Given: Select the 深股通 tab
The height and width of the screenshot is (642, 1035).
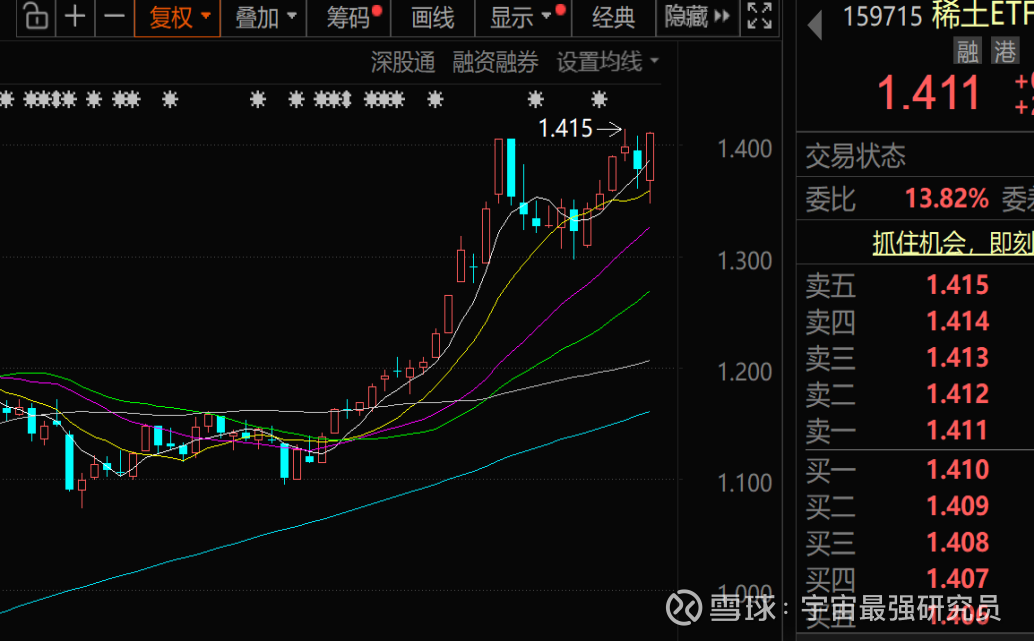Looking at the screenshot, I should [x=403, y=62].
